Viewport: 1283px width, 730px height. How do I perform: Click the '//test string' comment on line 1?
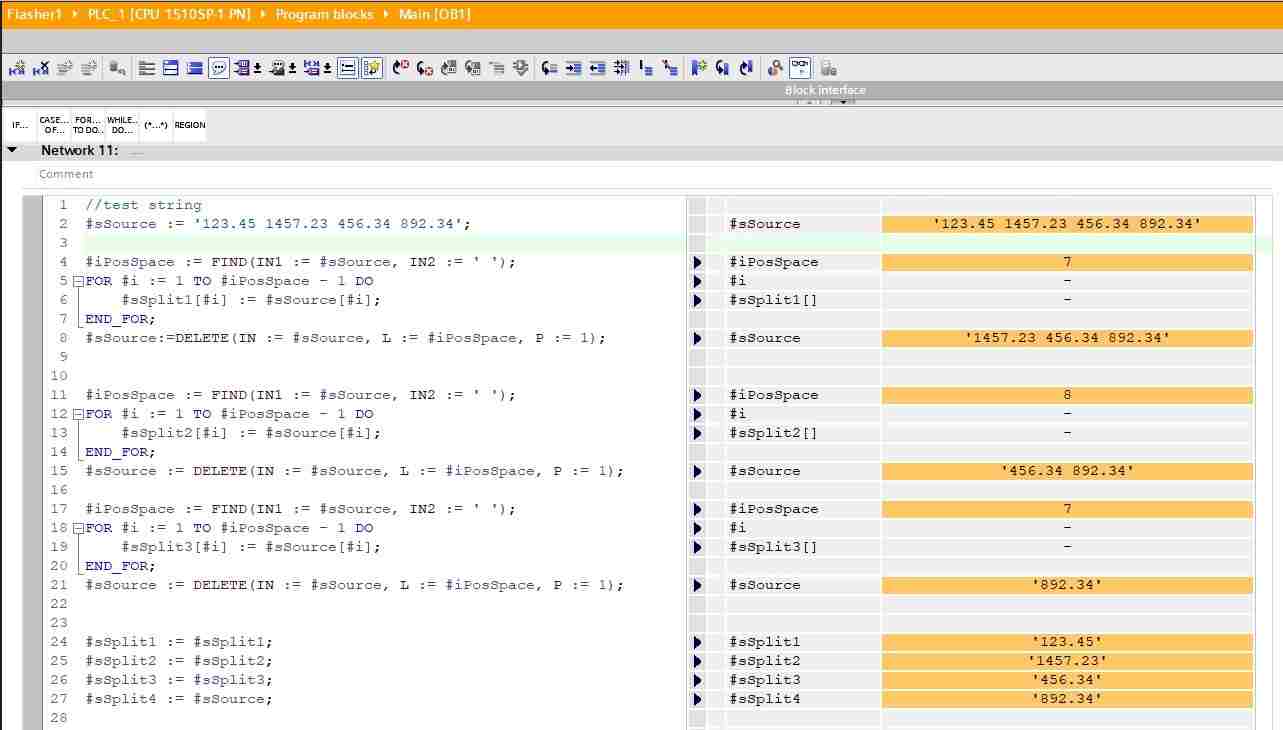[x=143, y=205]
